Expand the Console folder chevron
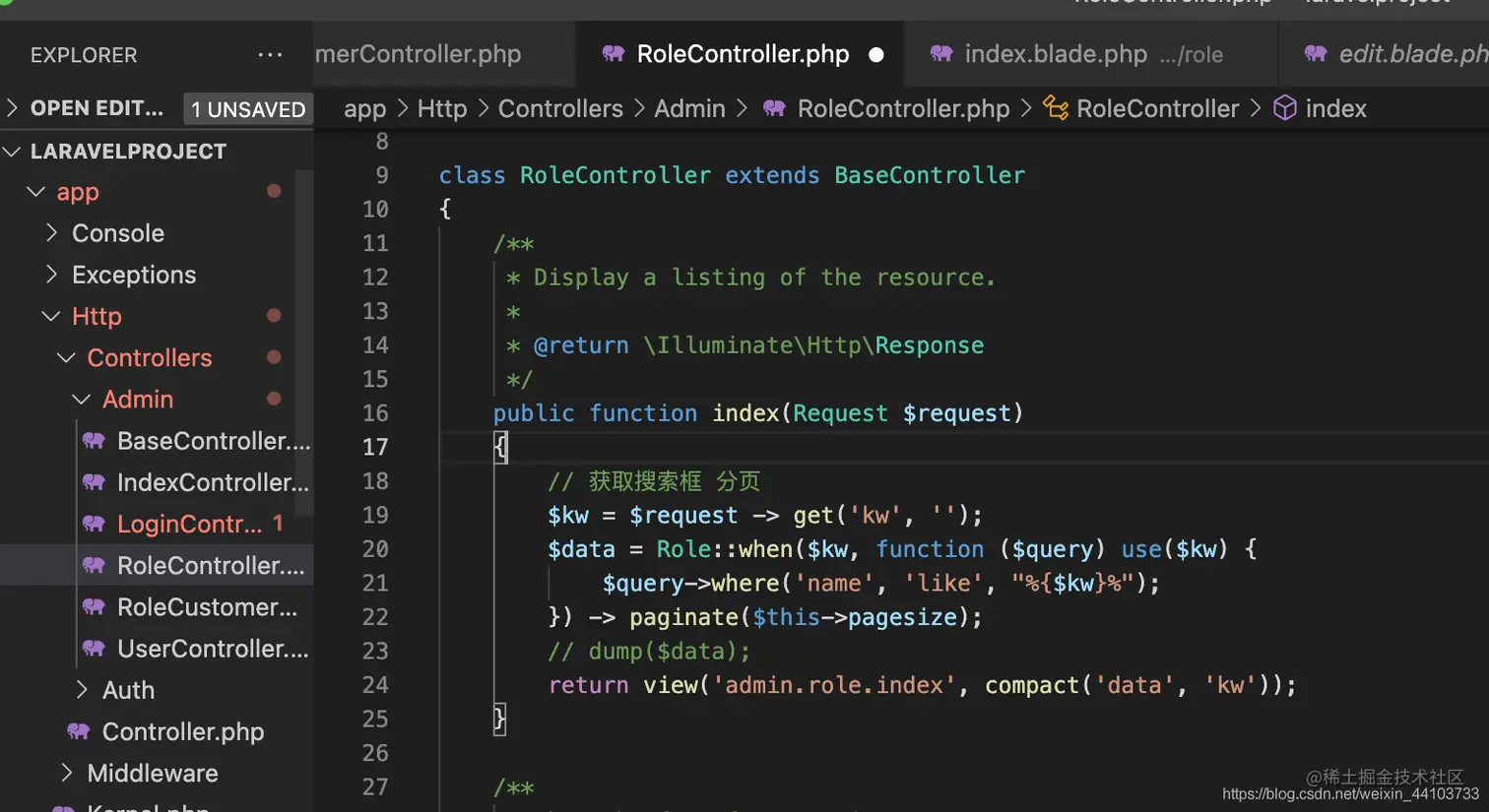 point(52,233)
